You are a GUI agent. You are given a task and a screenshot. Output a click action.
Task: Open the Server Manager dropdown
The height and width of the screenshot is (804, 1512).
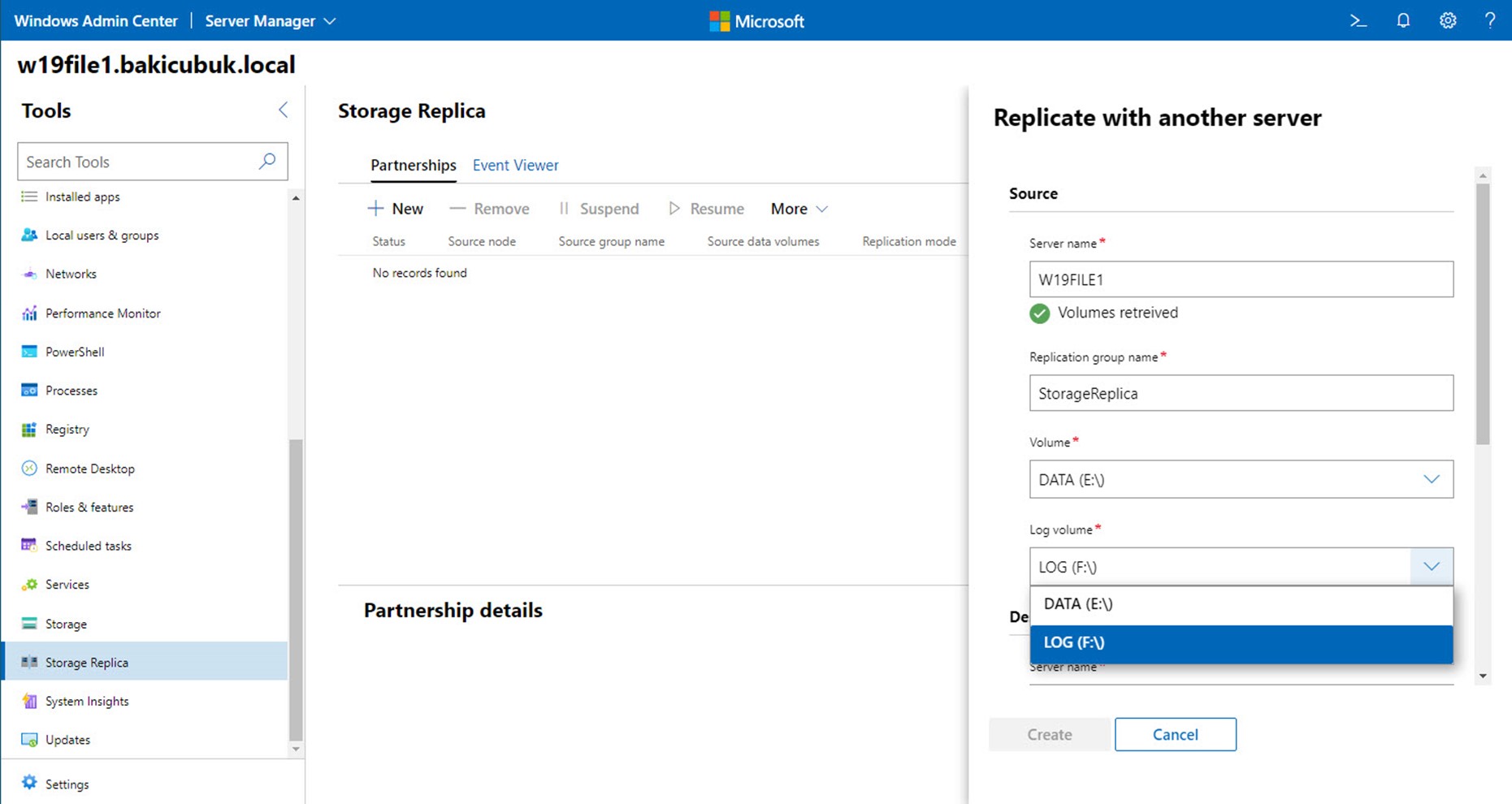(x=270, y=21)
